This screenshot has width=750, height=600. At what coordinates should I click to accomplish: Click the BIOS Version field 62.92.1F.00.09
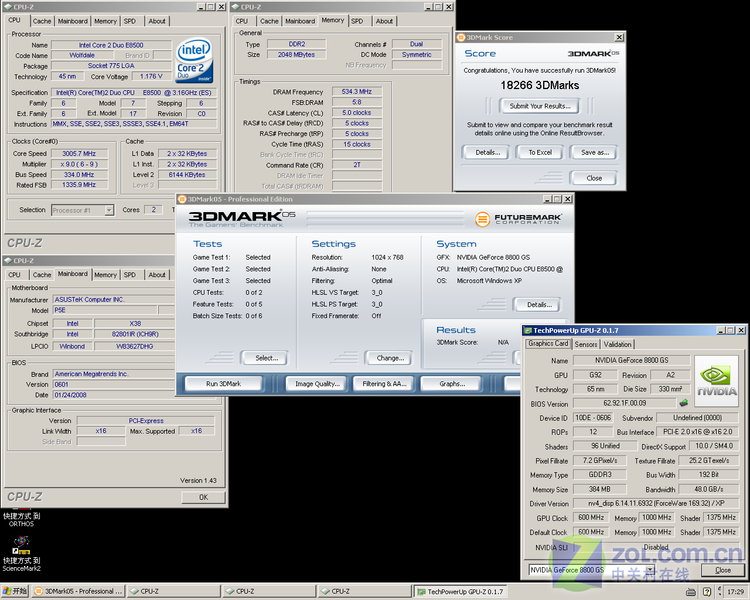(625, 403)
